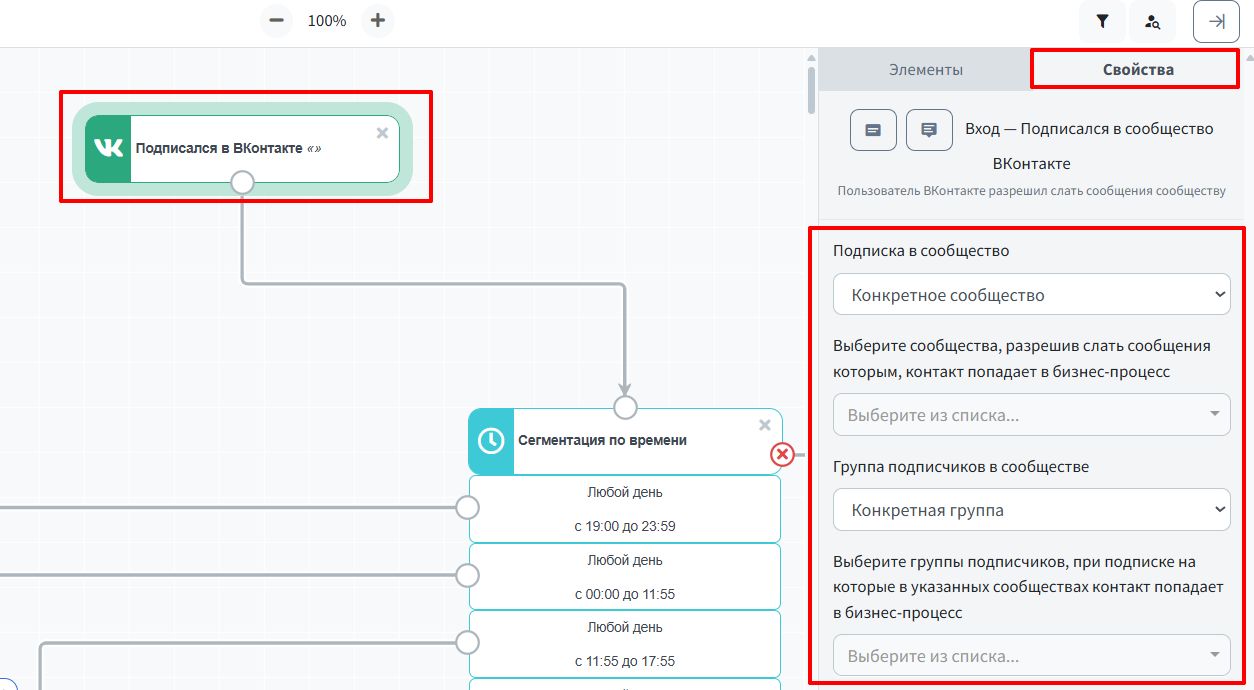The height and width of the screenshot is (690, 1254).
Task: Click the Группа подписчиков в сообществе label
Action: pos(961,467)
